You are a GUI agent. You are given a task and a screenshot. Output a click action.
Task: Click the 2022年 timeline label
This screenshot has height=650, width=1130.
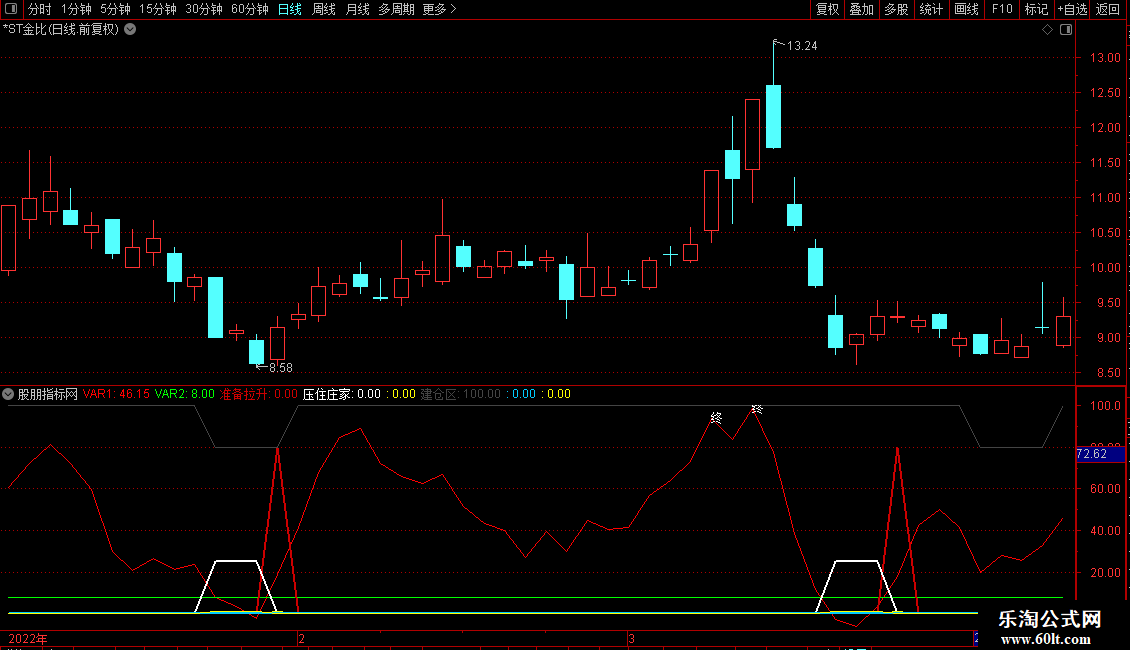pos(28,639)
